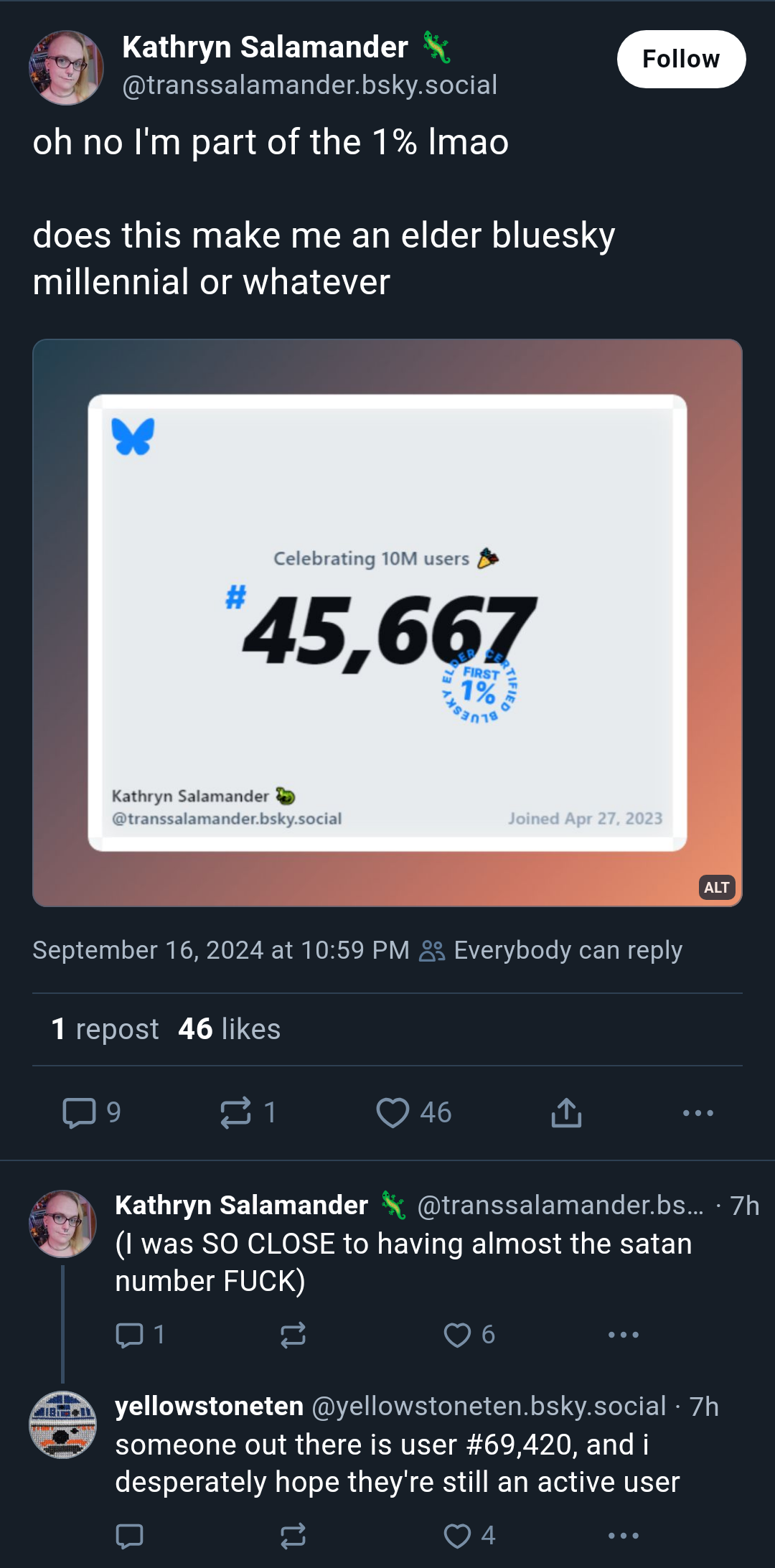Like Kathryn's satan number reply

(457, 1335)
